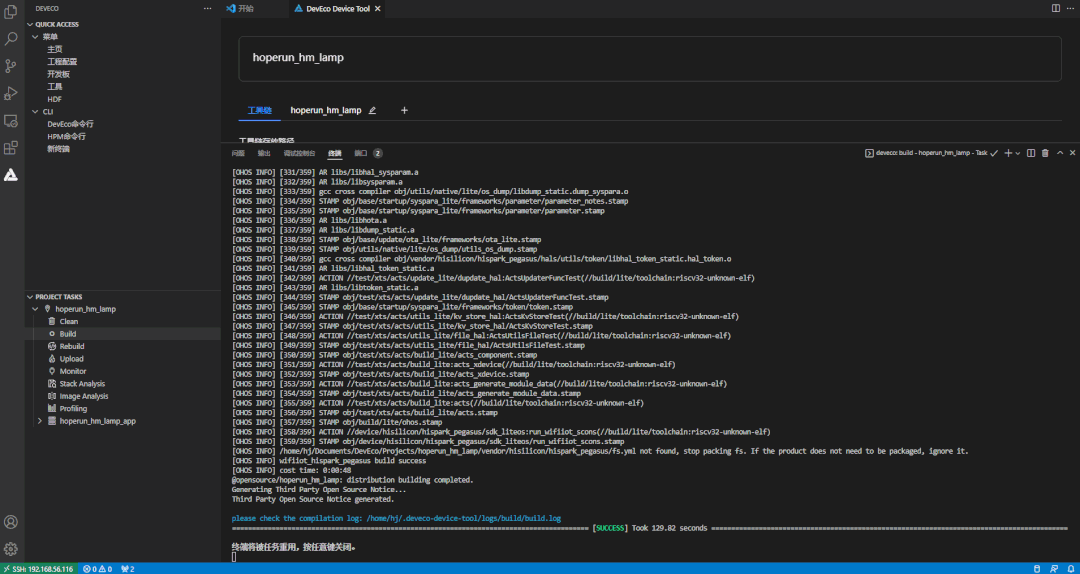Open the Accounts menu icon
The image size is (1080, 574).
(11, 522)
